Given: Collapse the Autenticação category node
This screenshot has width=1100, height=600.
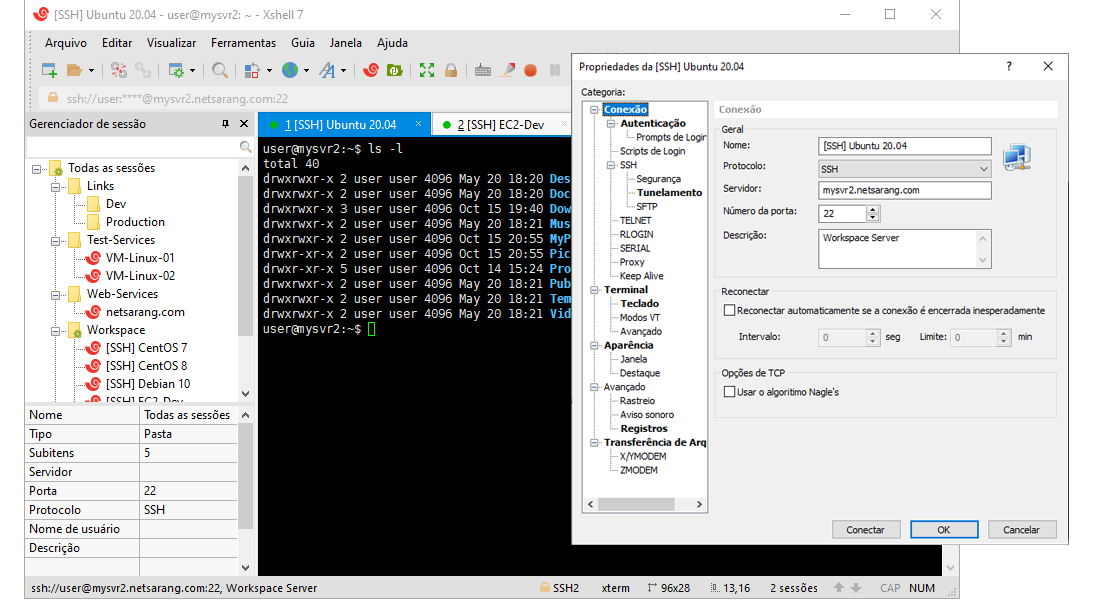Looking at the screenshot, I should [x=611, y=124].
